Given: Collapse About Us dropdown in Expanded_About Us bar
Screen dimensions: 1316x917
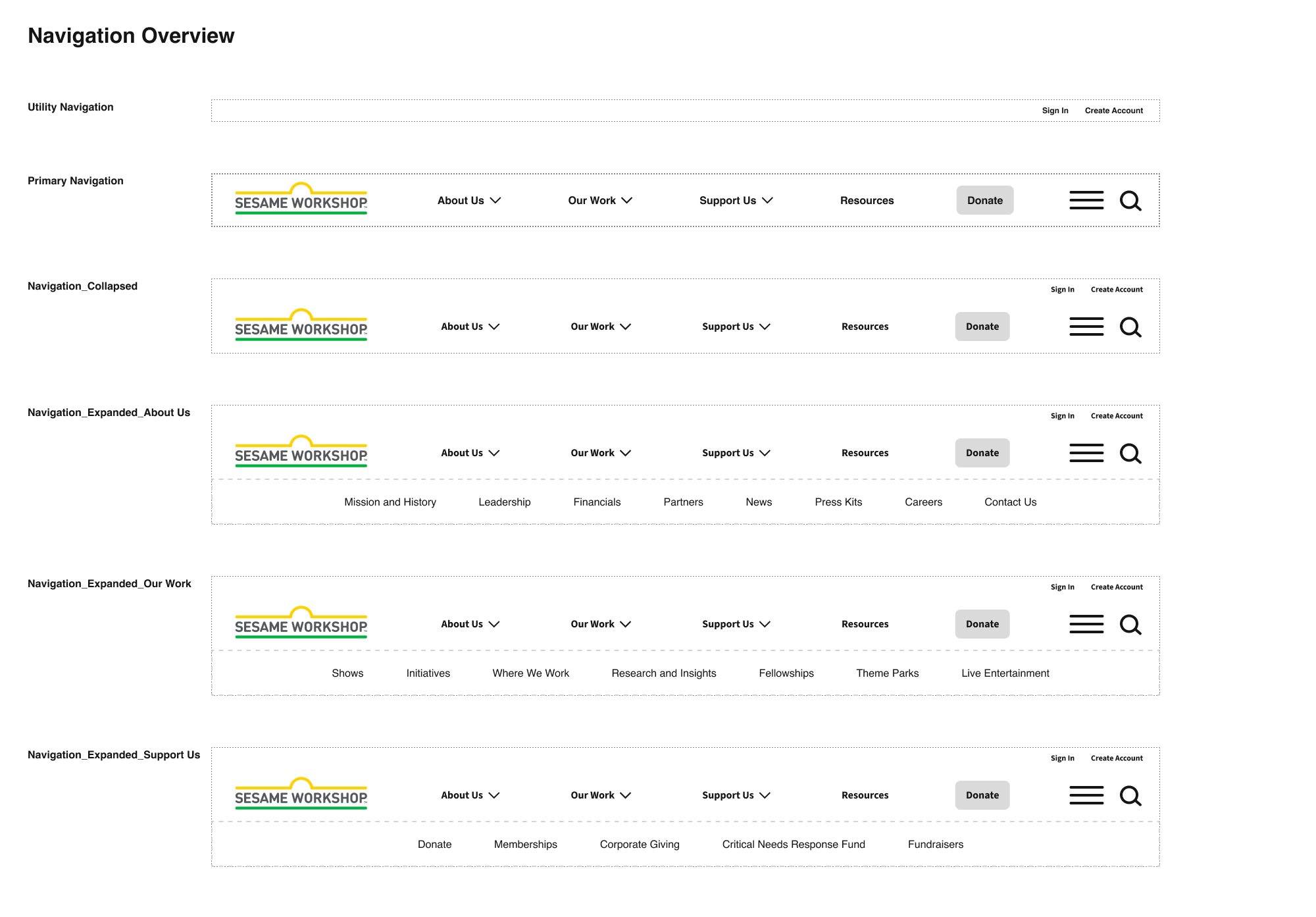Looking at the screenshot, I should coord(470,453).
